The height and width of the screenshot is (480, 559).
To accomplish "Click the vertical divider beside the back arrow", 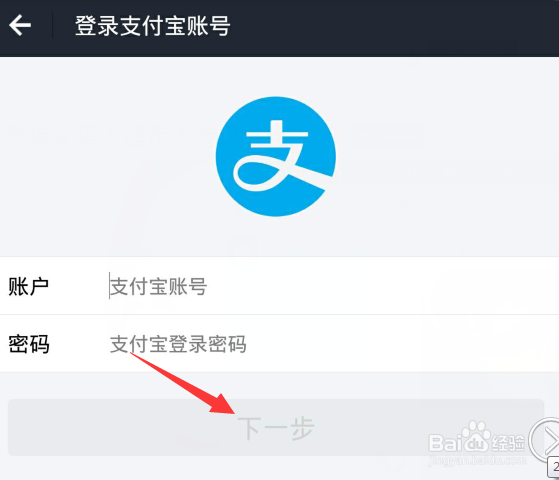I will (x=53, y=25).
